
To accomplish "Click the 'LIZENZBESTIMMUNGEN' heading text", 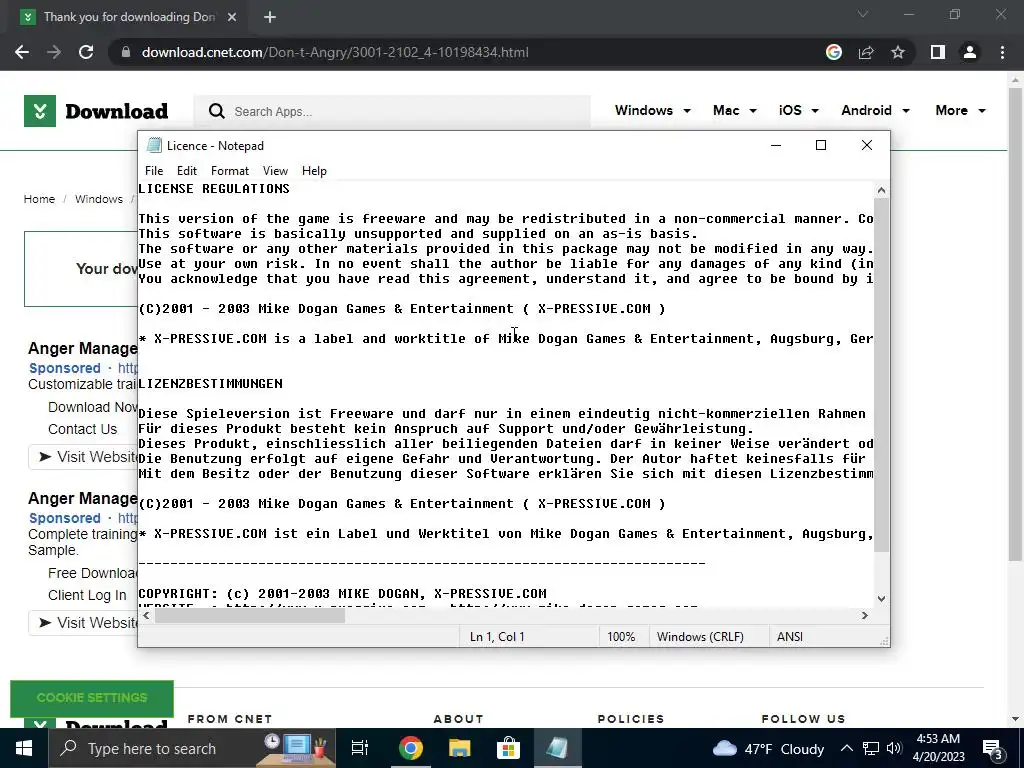I will pos(210,383).
